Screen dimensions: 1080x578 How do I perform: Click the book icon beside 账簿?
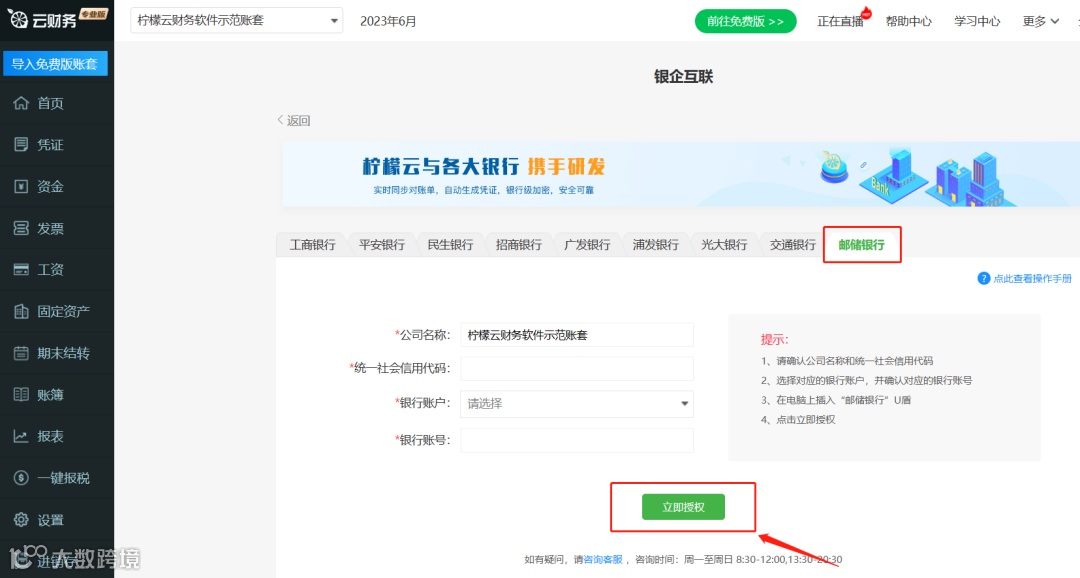pos(21,395)
